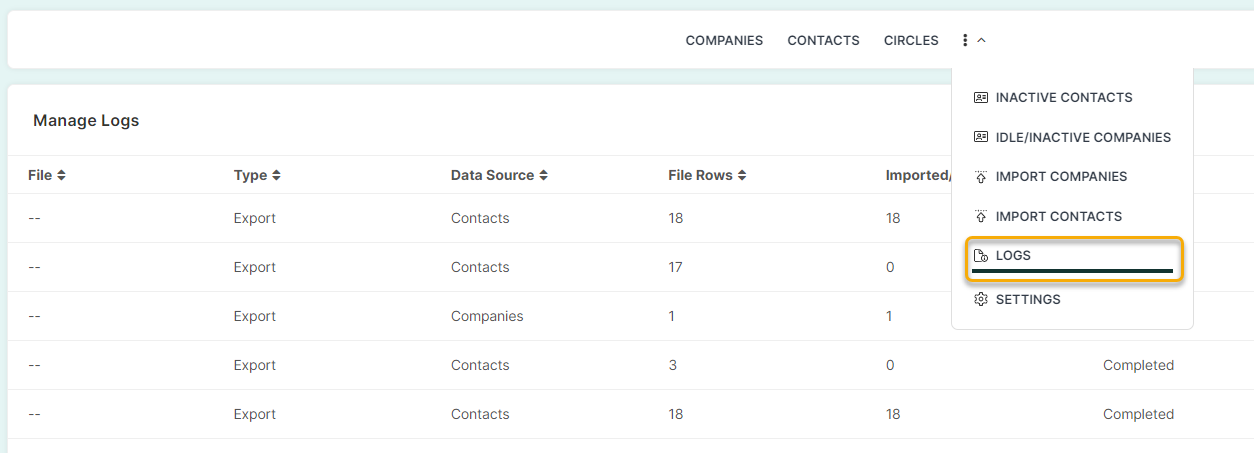This screenshot has height=453, width=1254.
Task: Collapse the menu with the chevron arrow
Action: pyautogui.click(x=981, y=41)
